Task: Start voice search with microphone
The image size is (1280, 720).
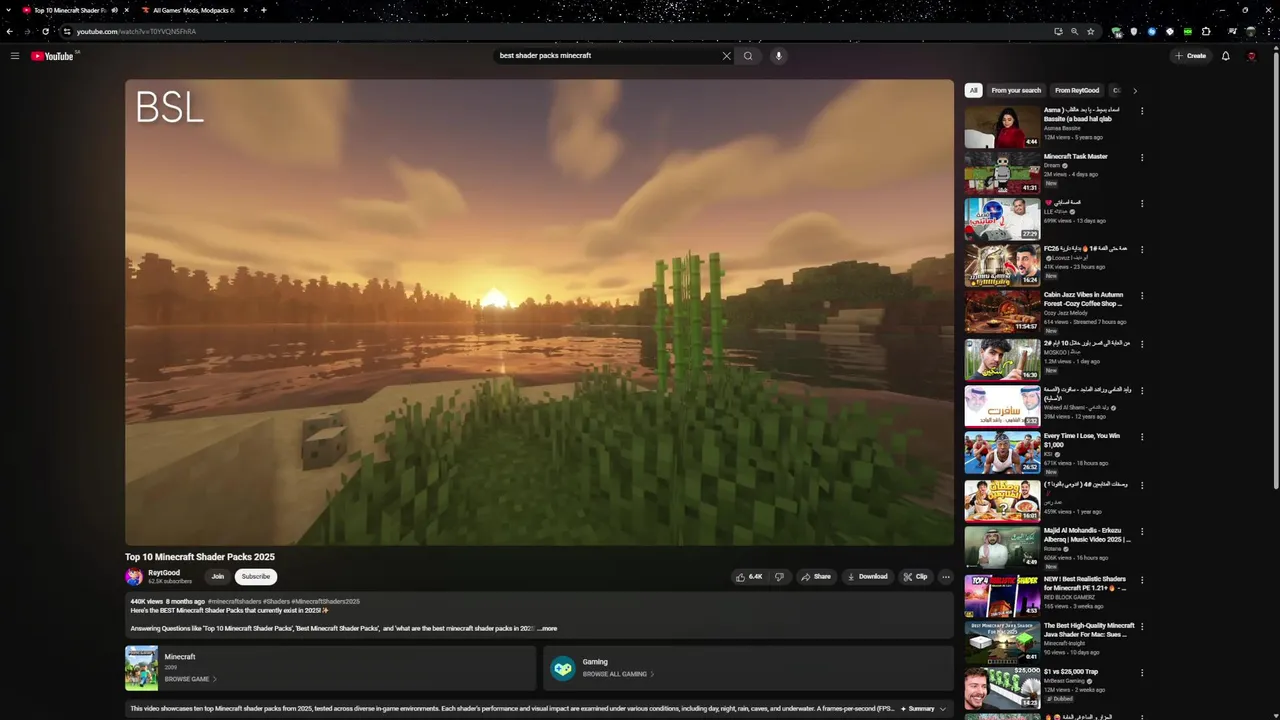Action: click(x=778, y=56)
